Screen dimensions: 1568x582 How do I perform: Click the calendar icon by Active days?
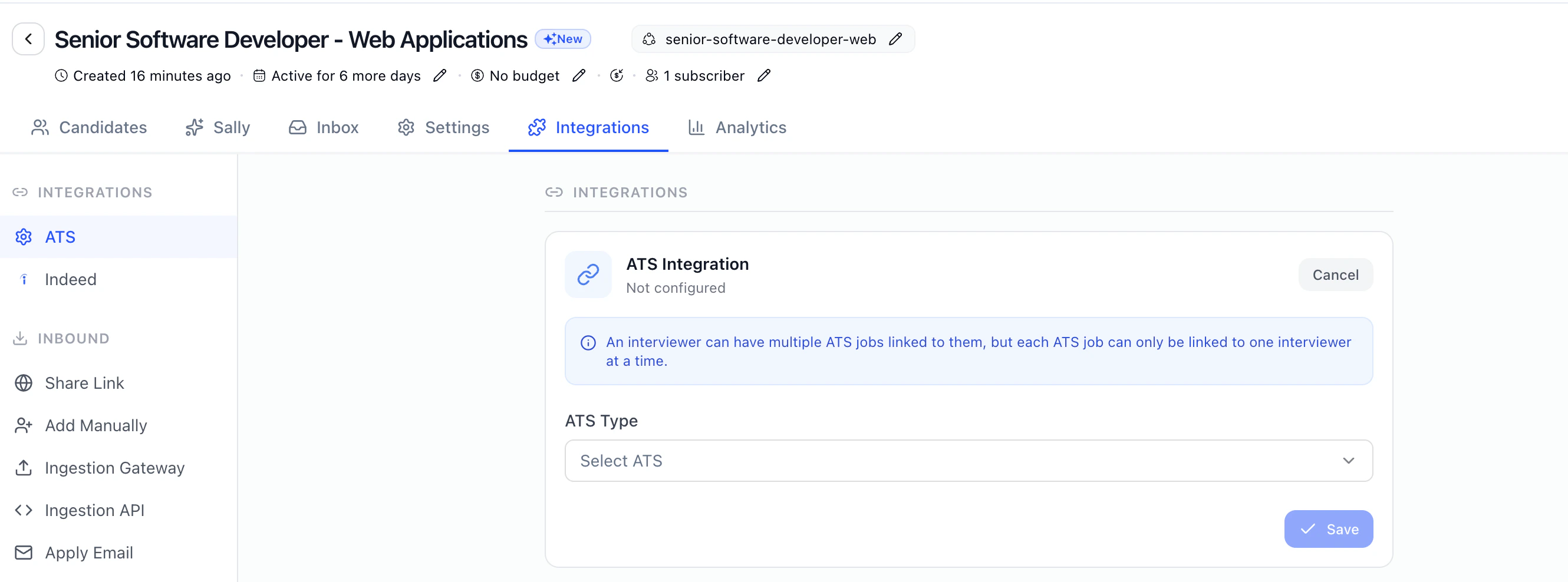[259, 75]
